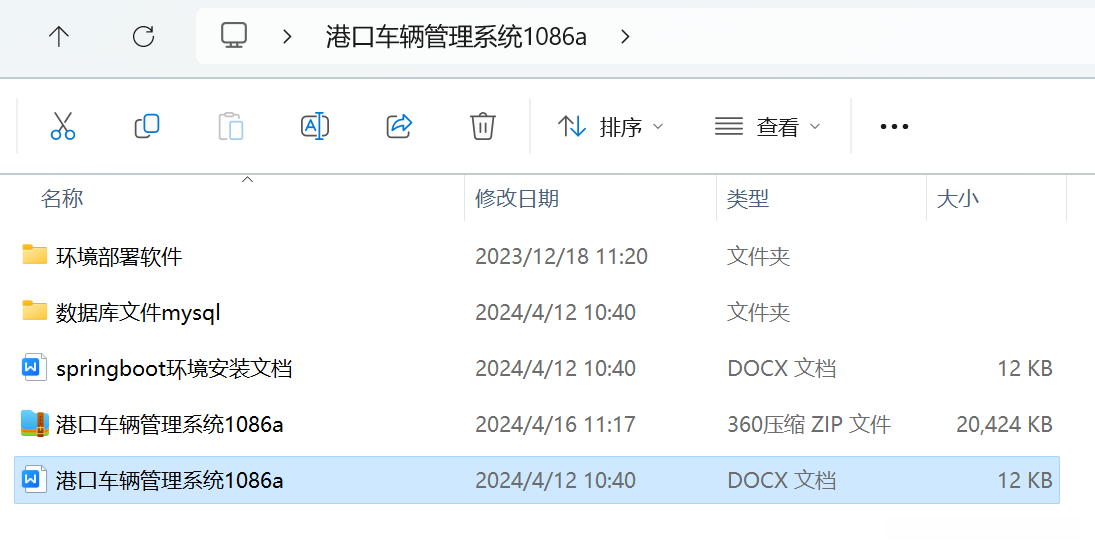
Task: Click the Share icon in toolbar
Action: tap(399, 126)
